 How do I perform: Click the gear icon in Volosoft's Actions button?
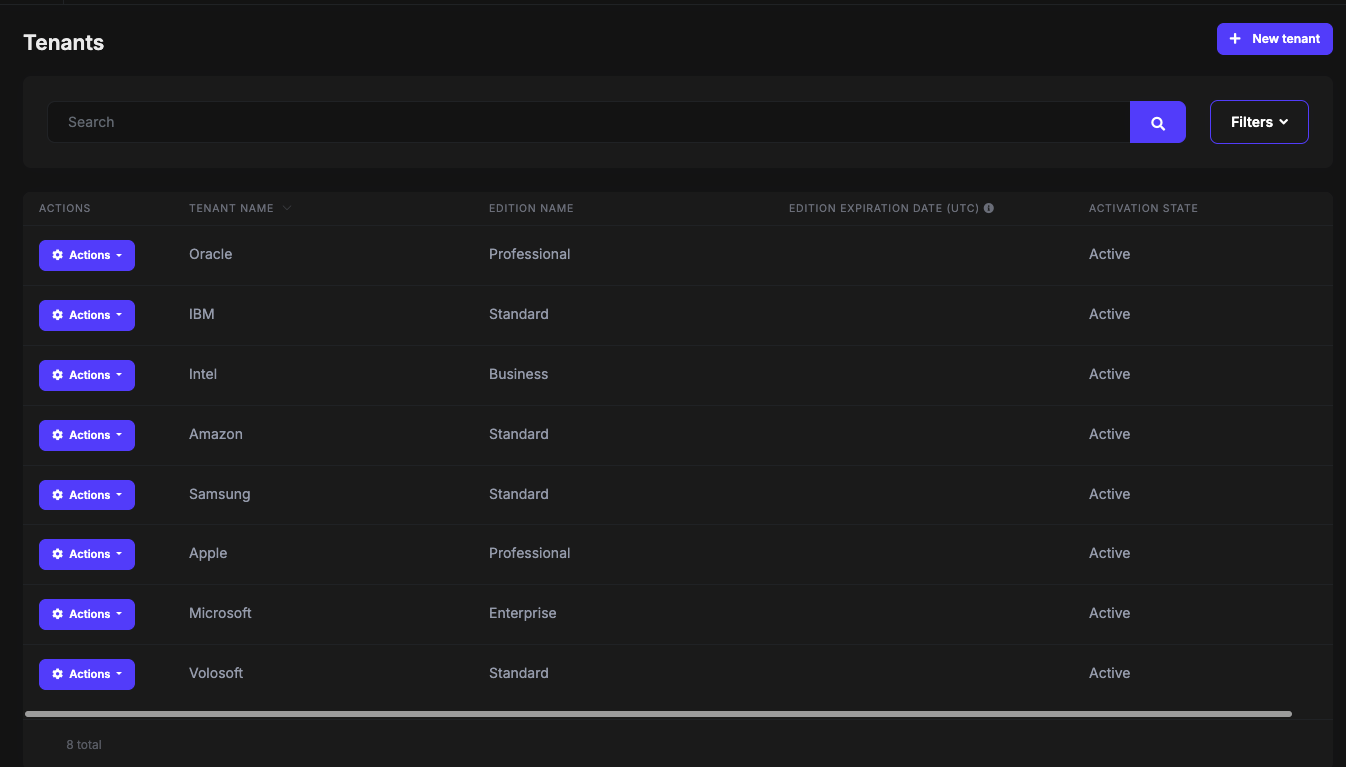tap(58, 674)
